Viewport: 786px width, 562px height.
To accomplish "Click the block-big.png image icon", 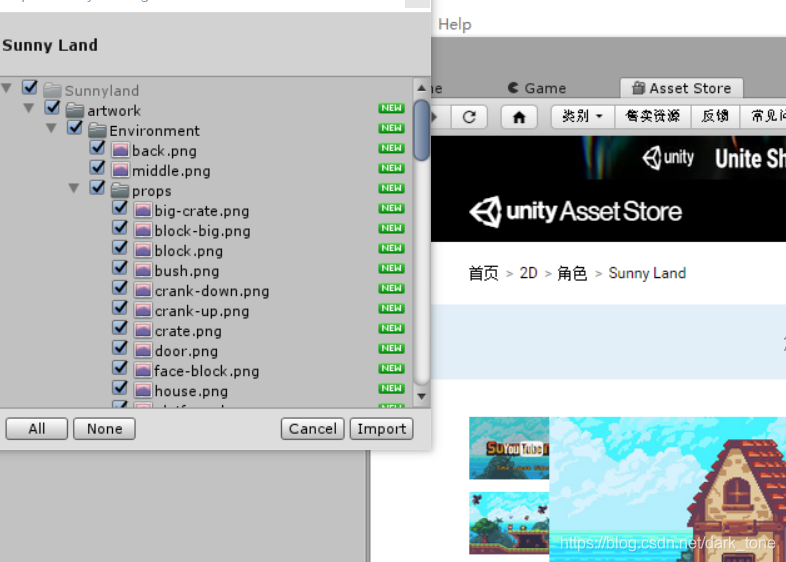I will pos(143,231).
